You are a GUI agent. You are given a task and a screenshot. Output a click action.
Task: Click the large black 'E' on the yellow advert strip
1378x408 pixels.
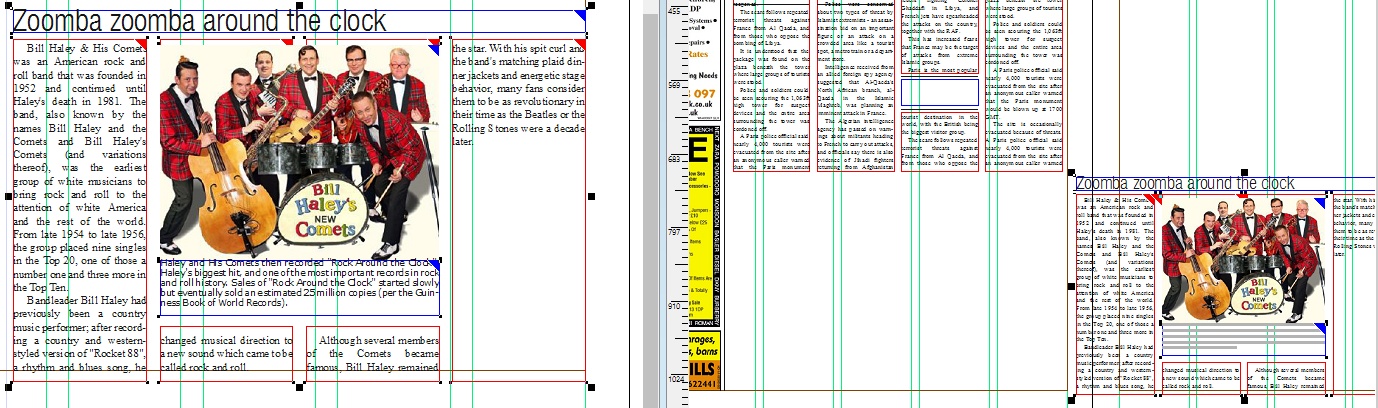click(699, 152)
